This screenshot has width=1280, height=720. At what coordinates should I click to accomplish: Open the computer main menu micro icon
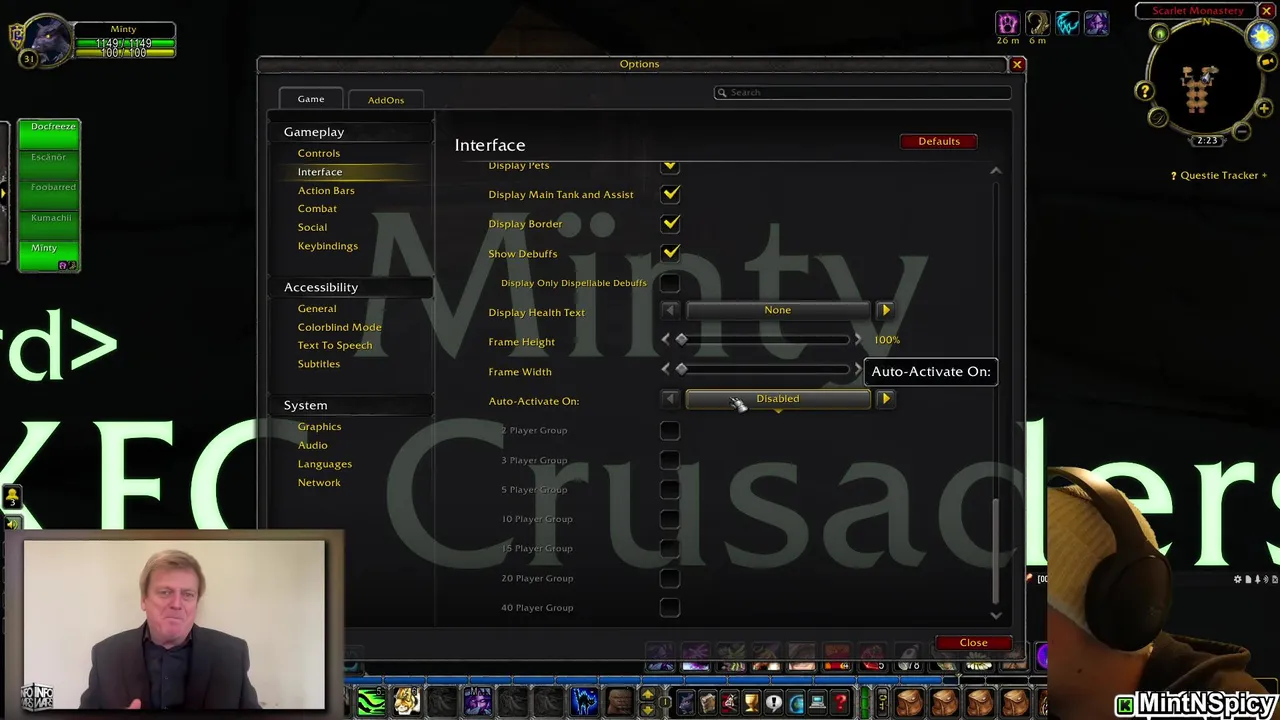point(818,702)
